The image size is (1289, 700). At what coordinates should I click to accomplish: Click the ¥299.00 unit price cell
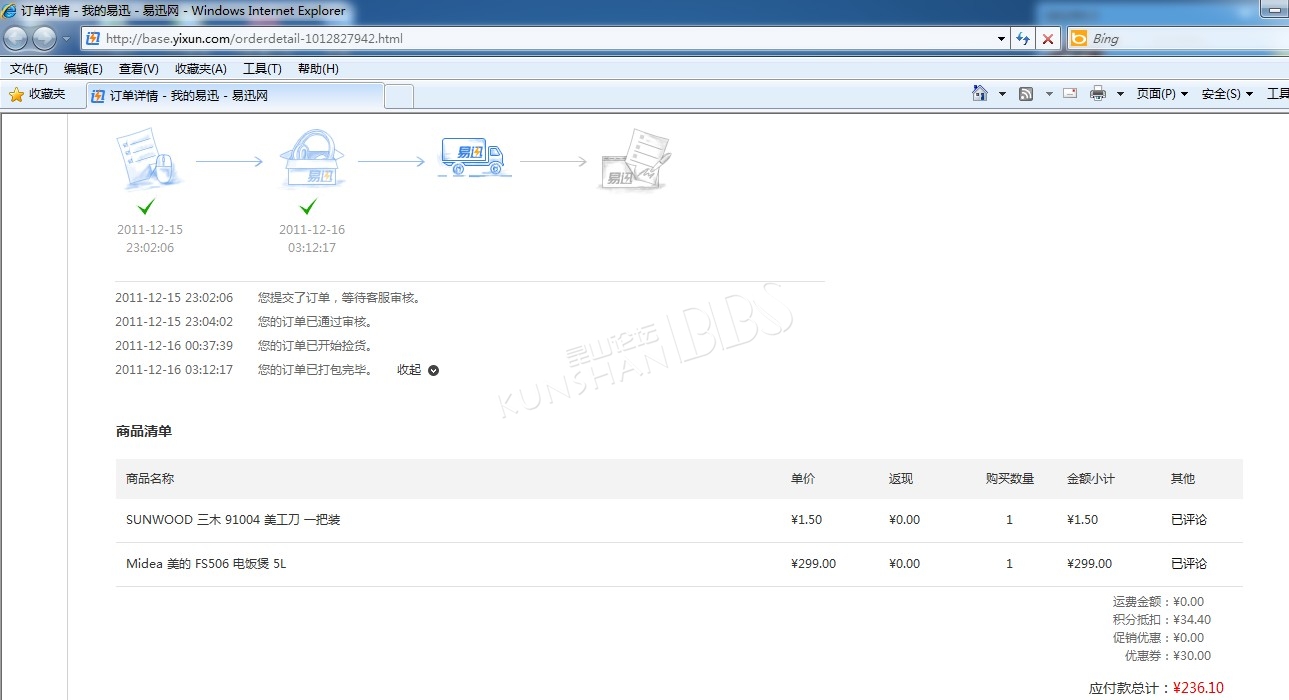pyautogui.click(x=813, y=564)
